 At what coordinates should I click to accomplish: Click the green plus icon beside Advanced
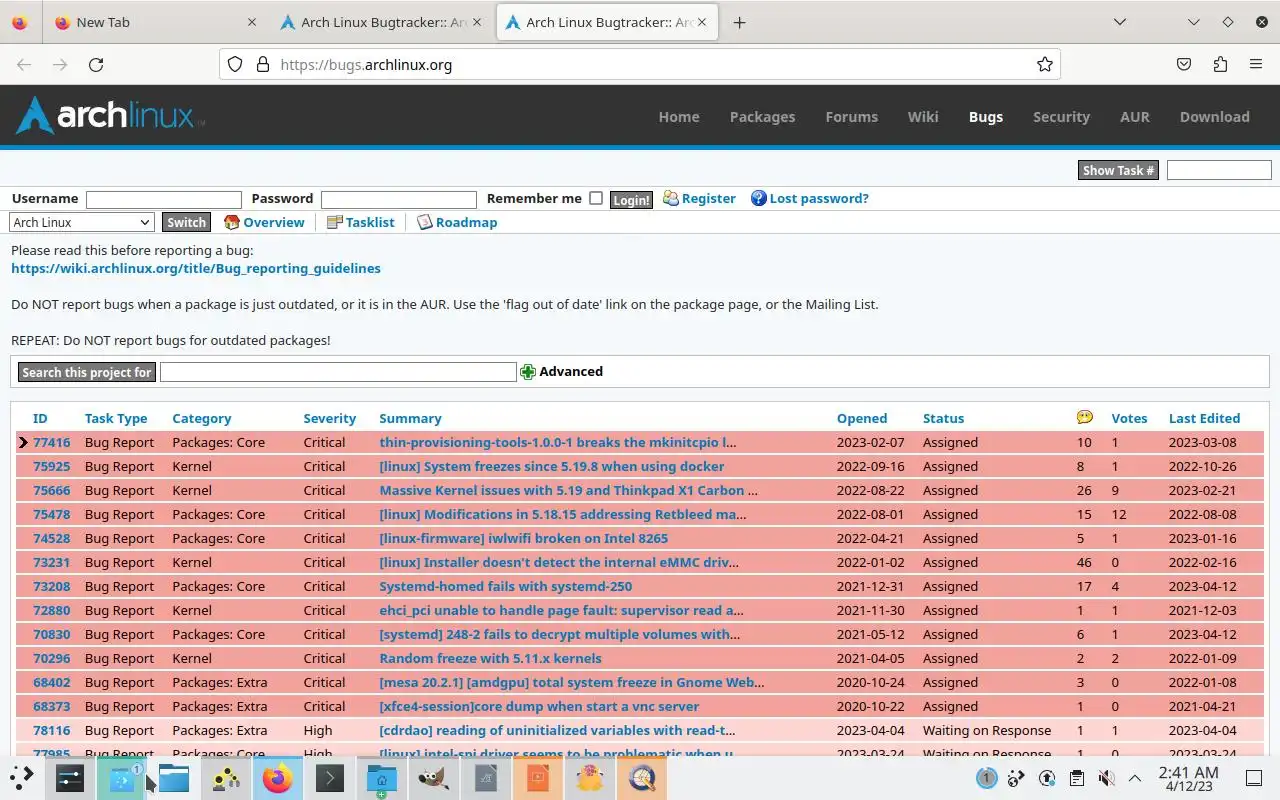click(x=528, y=372)
